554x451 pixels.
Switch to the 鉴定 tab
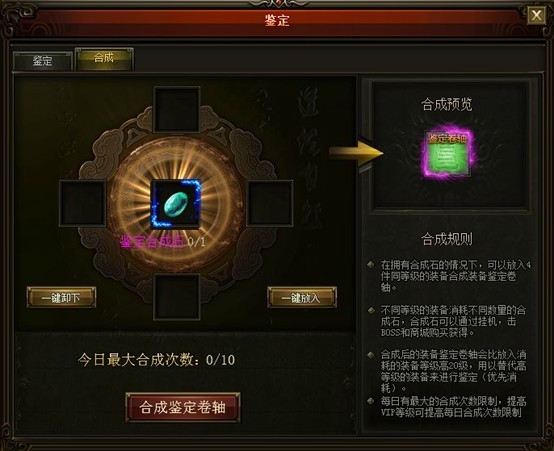tap(43, 61)
